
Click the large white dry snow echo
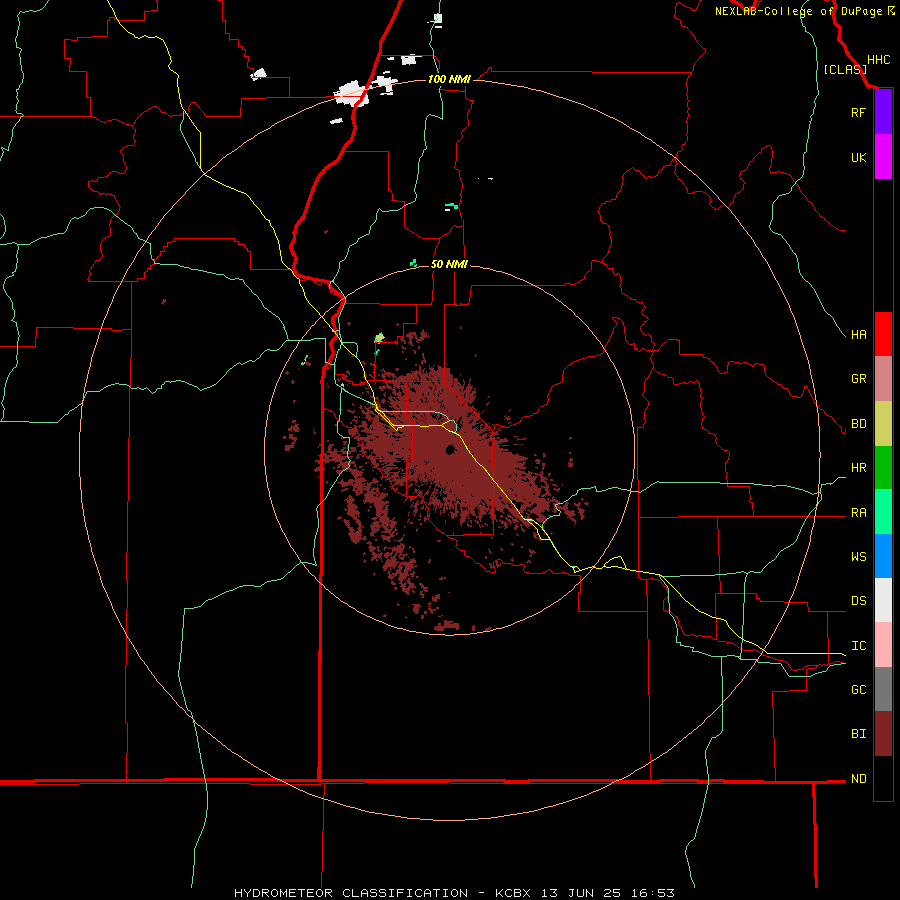tap(351, 93)
